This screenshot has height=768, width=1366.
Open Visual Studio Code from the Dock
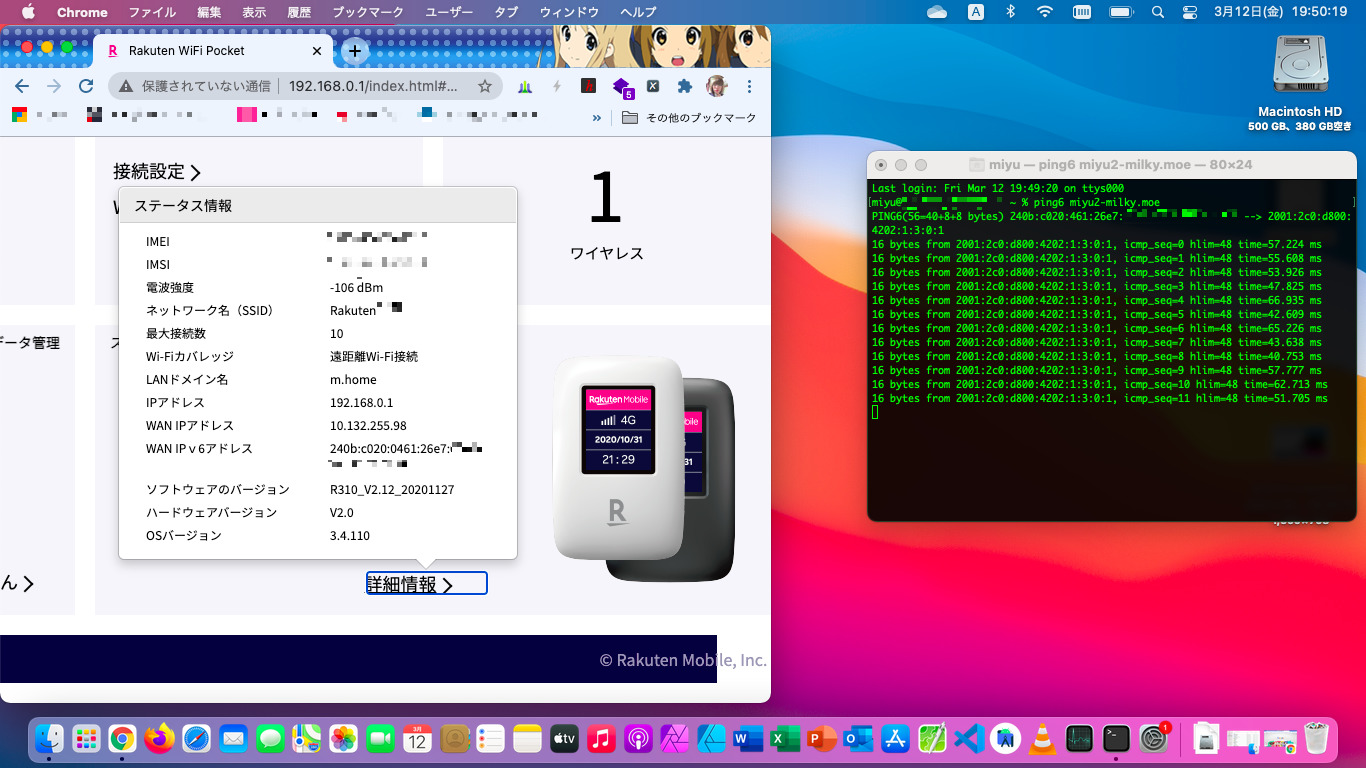(x=966, y=739)
